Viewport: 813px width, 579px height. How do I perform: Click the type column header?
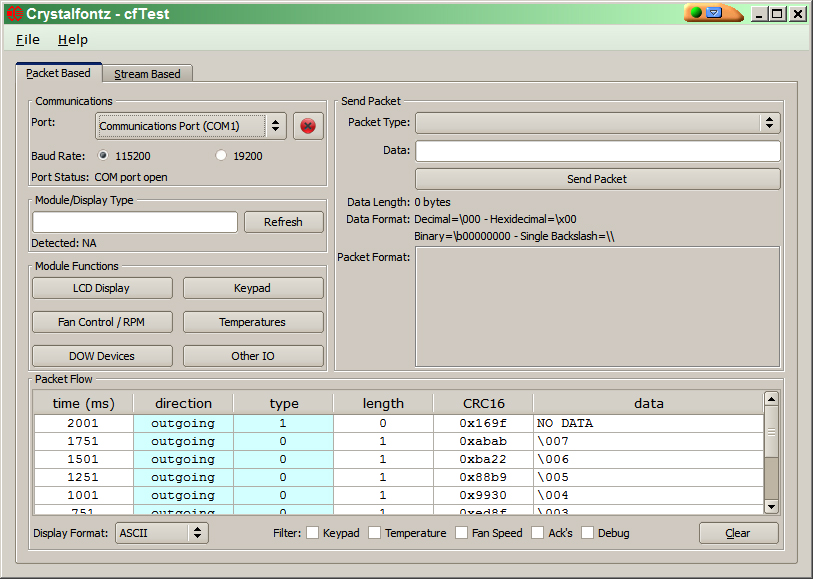(x=283, y=403)
